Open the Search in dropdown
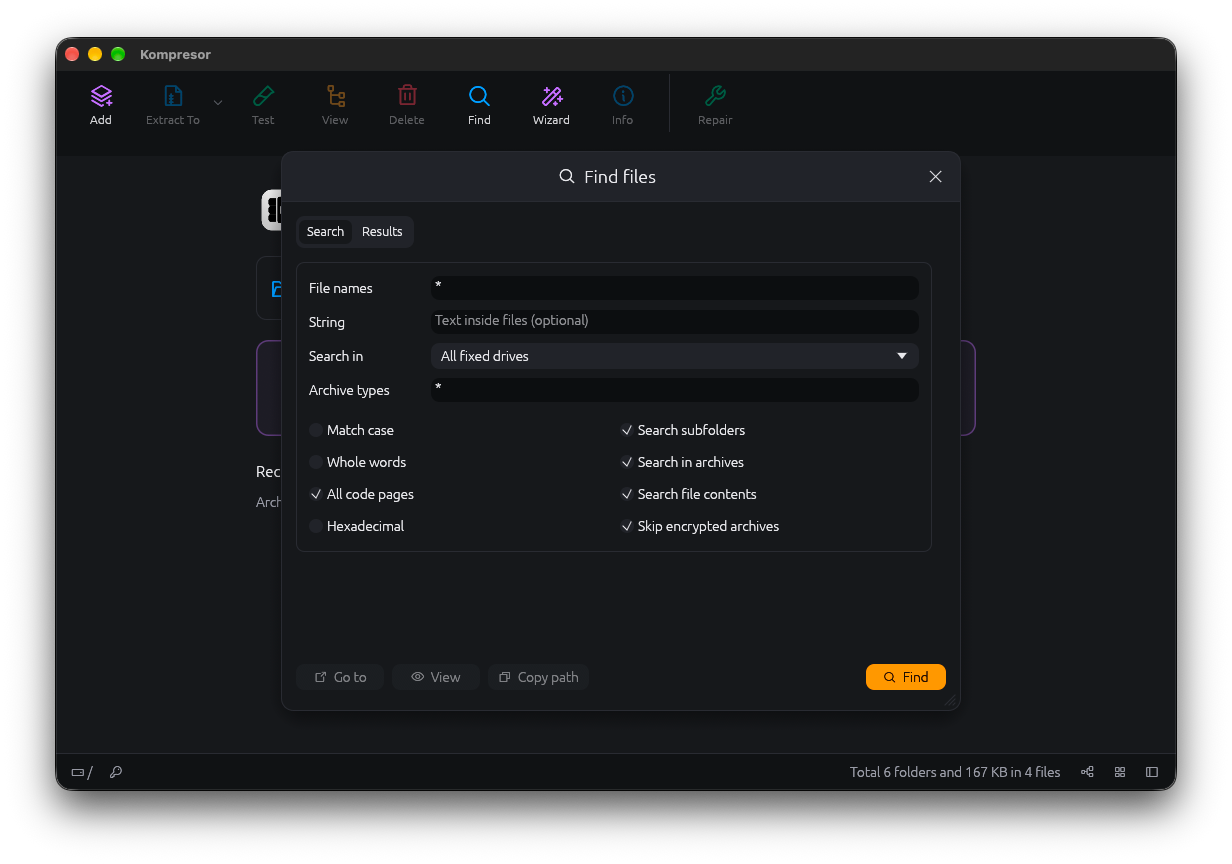The height and width of the screenshot is (864, 1232). pyautogui.click(x=674, y=356)
